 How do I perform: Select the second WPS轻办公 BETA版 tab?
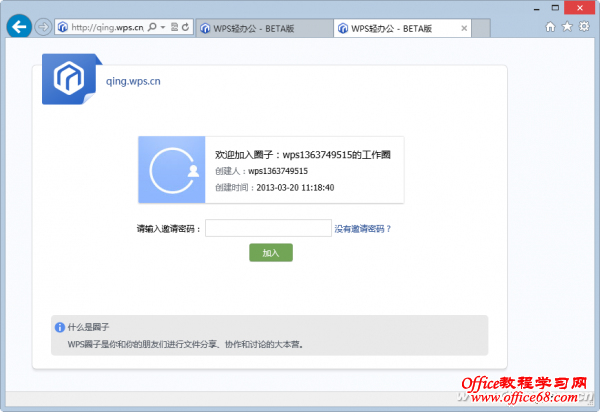click(403, 28)
